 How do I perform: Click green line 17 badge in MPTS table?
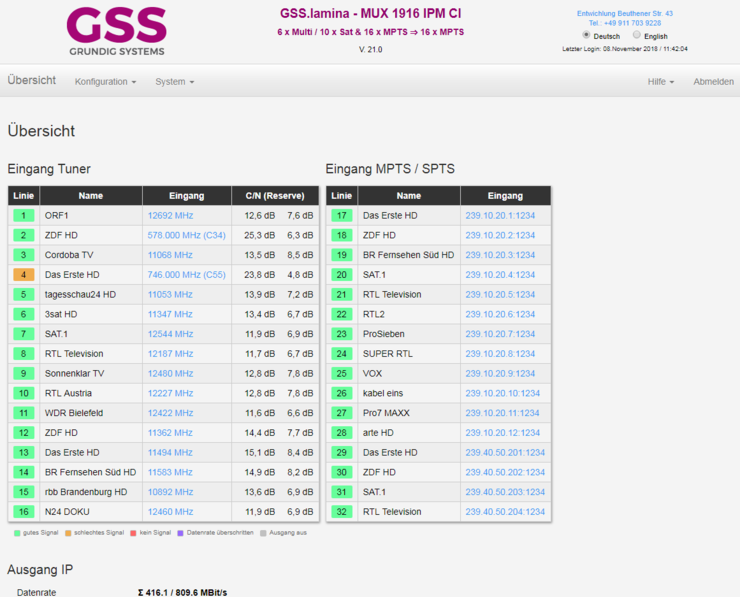pyautogui.click(x=342, y=216)
